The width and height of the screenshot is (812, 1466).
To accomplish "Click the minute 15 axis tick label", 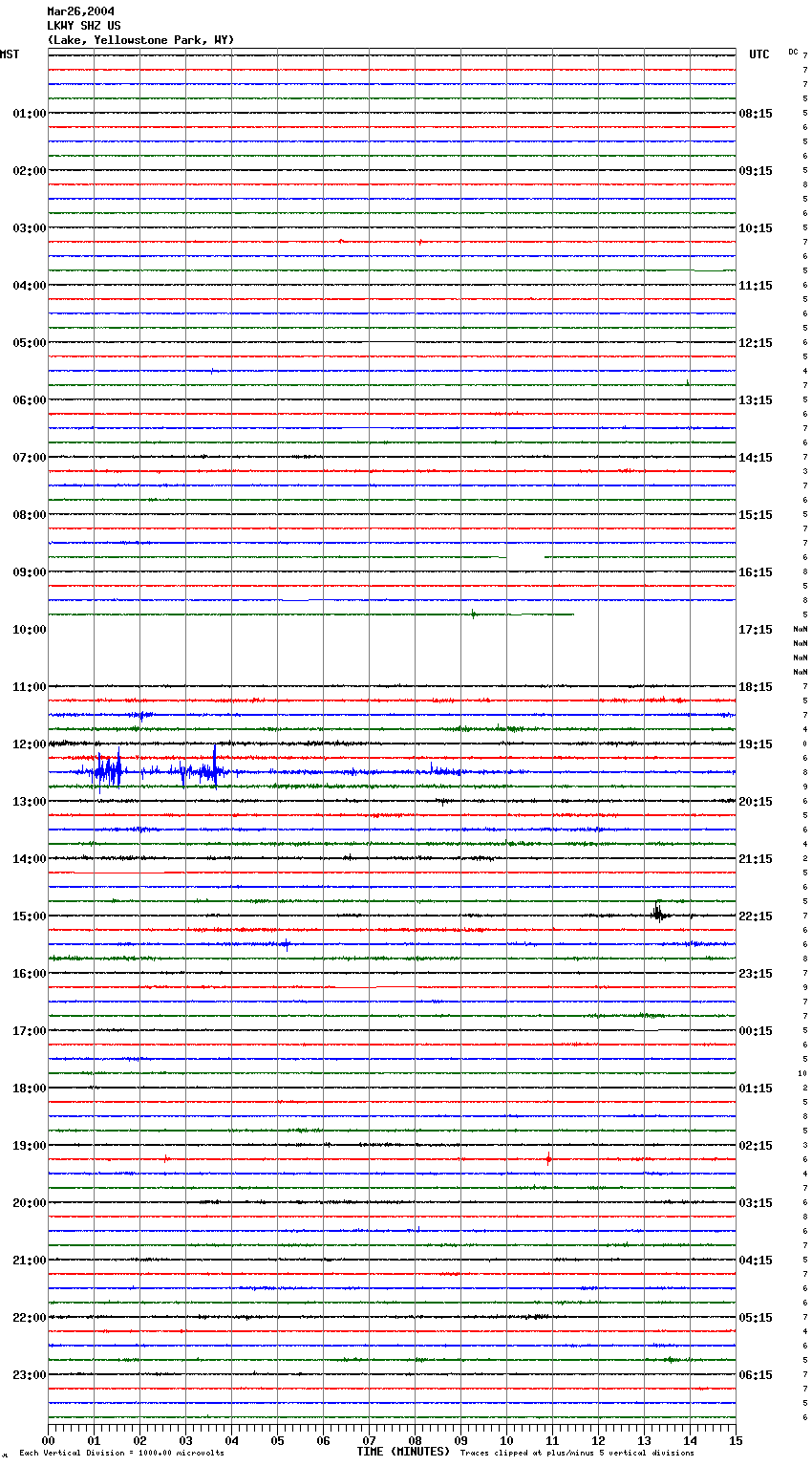I will [x=736, y=1440].
